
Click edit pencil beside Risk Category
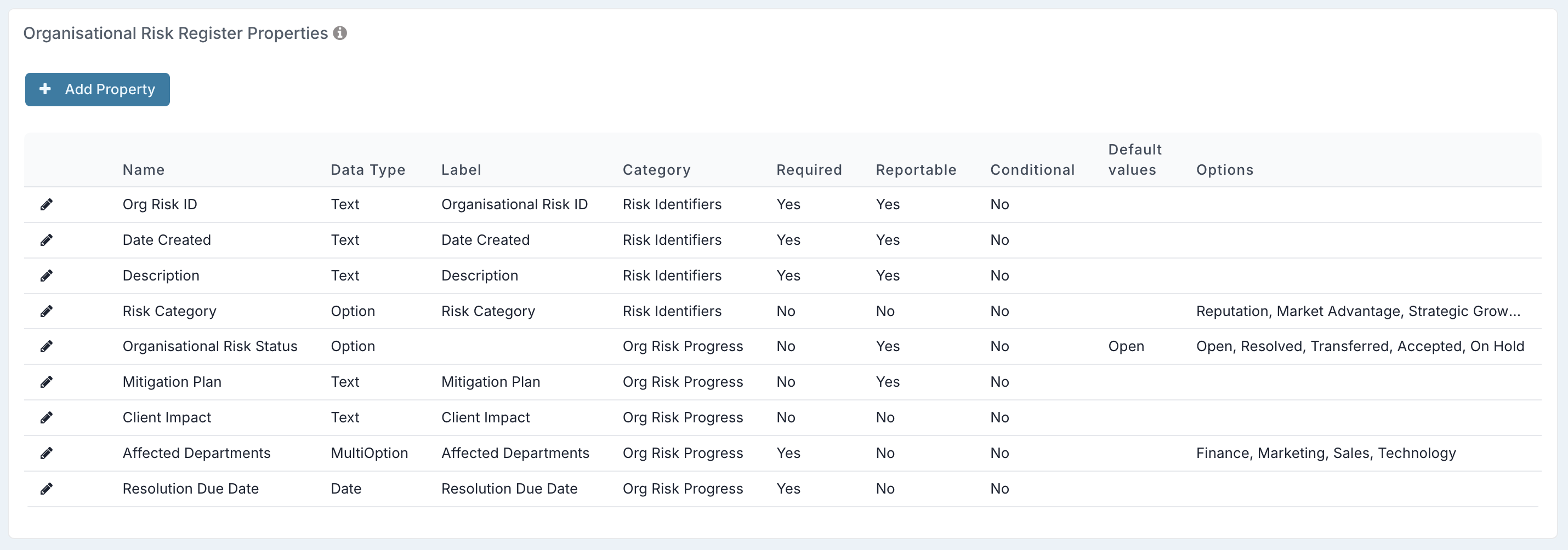(x=46, y=312)
